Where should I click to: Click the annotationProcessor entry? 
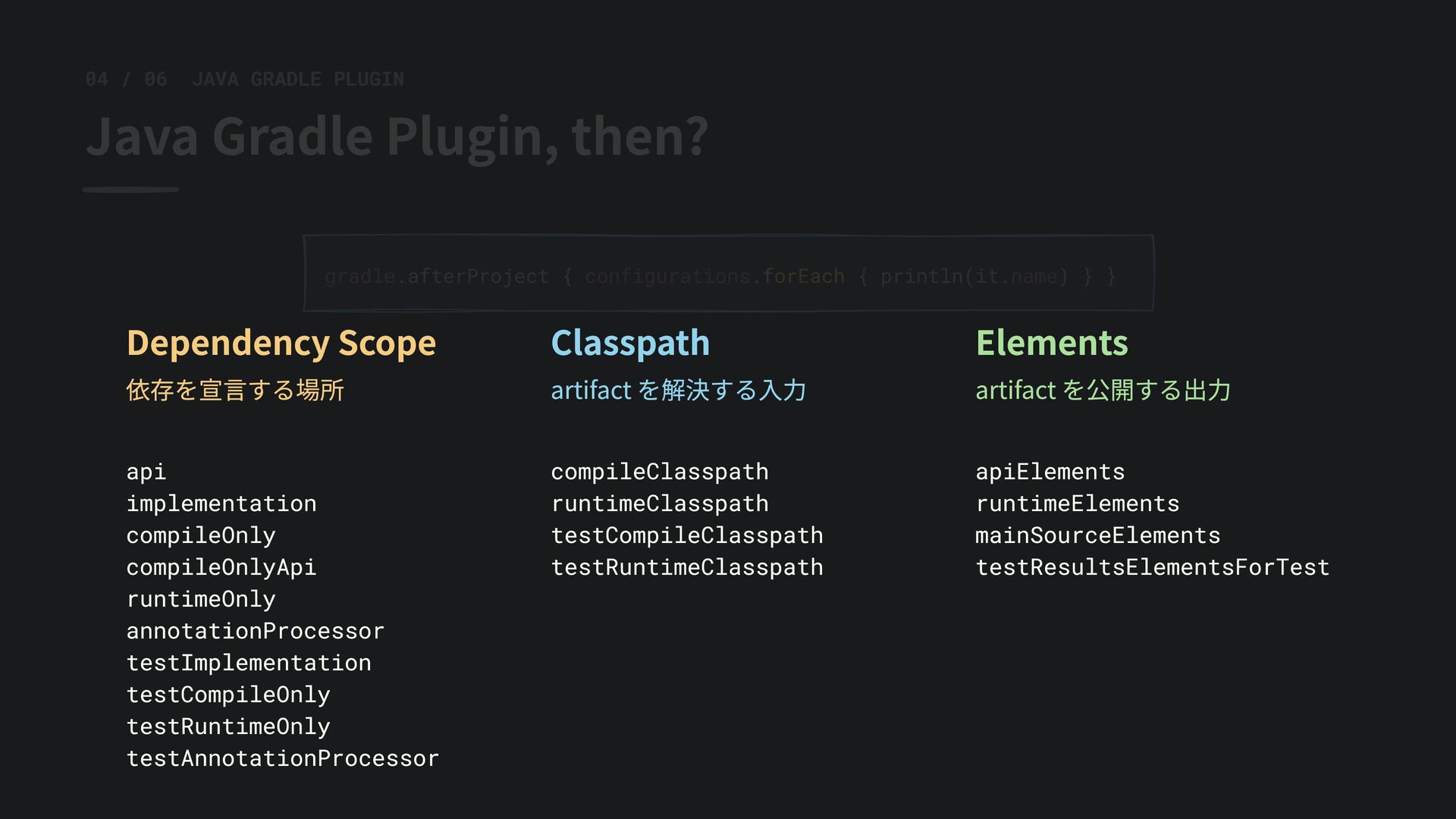256,631
